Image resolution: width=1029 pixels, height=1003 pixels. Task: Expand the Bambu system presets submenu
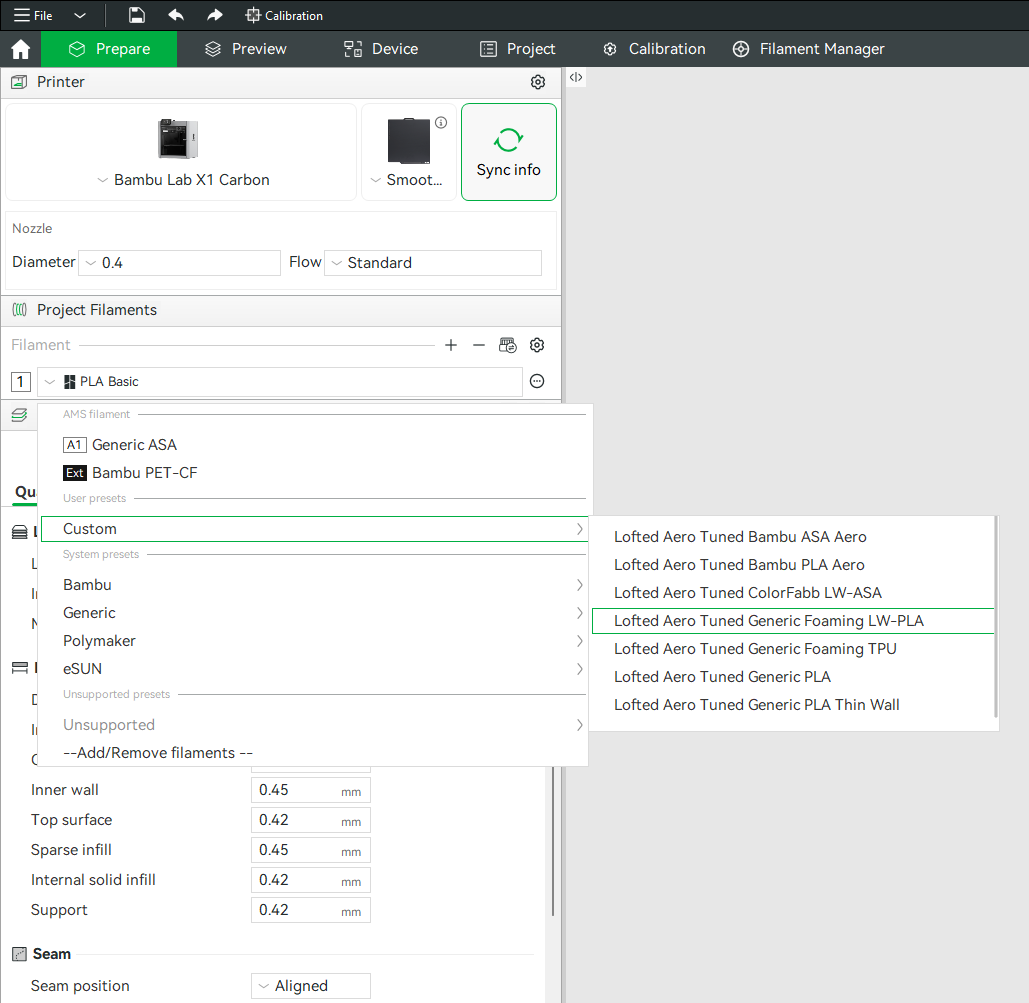coord(314,585)
